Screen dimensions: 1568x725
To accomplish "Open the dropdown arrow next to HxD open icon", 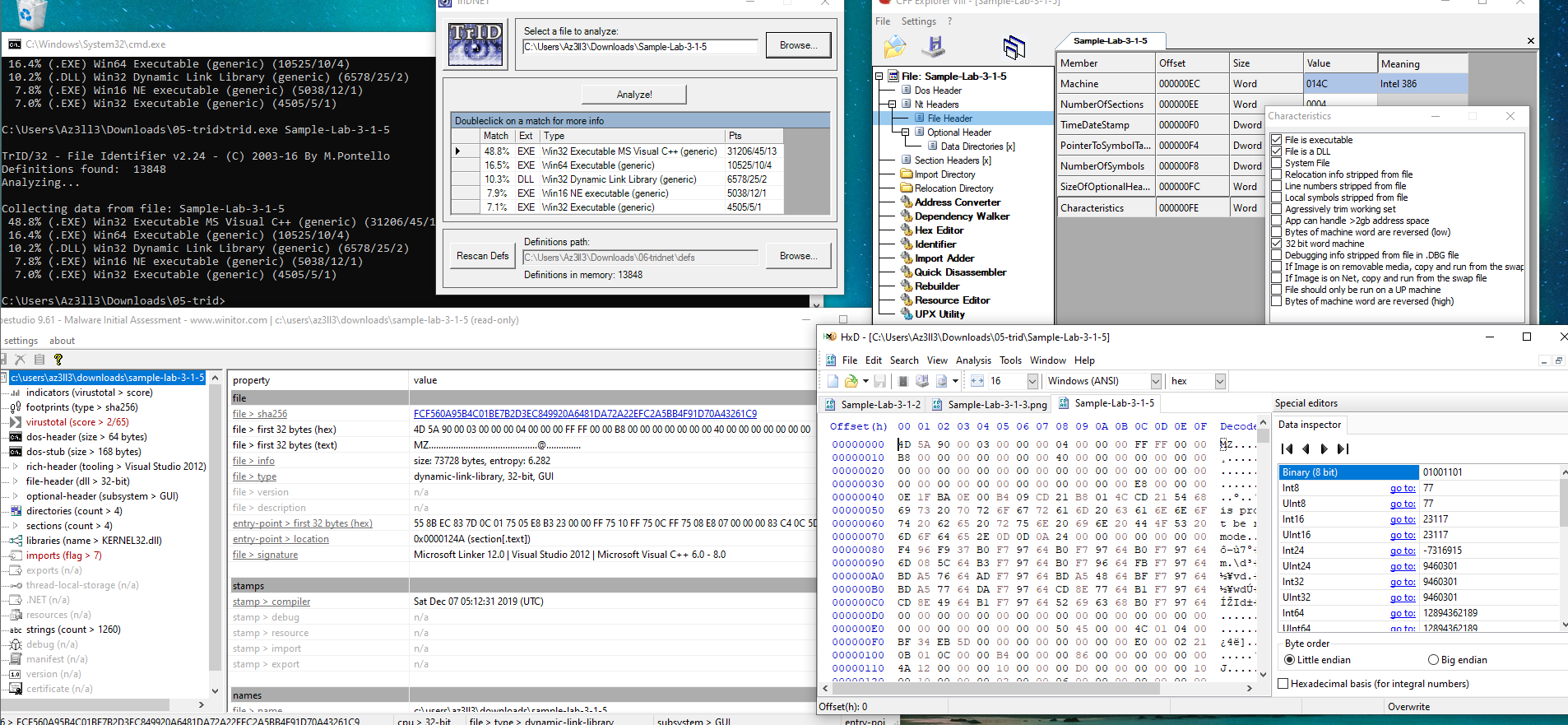I will [x=865, y=381].
